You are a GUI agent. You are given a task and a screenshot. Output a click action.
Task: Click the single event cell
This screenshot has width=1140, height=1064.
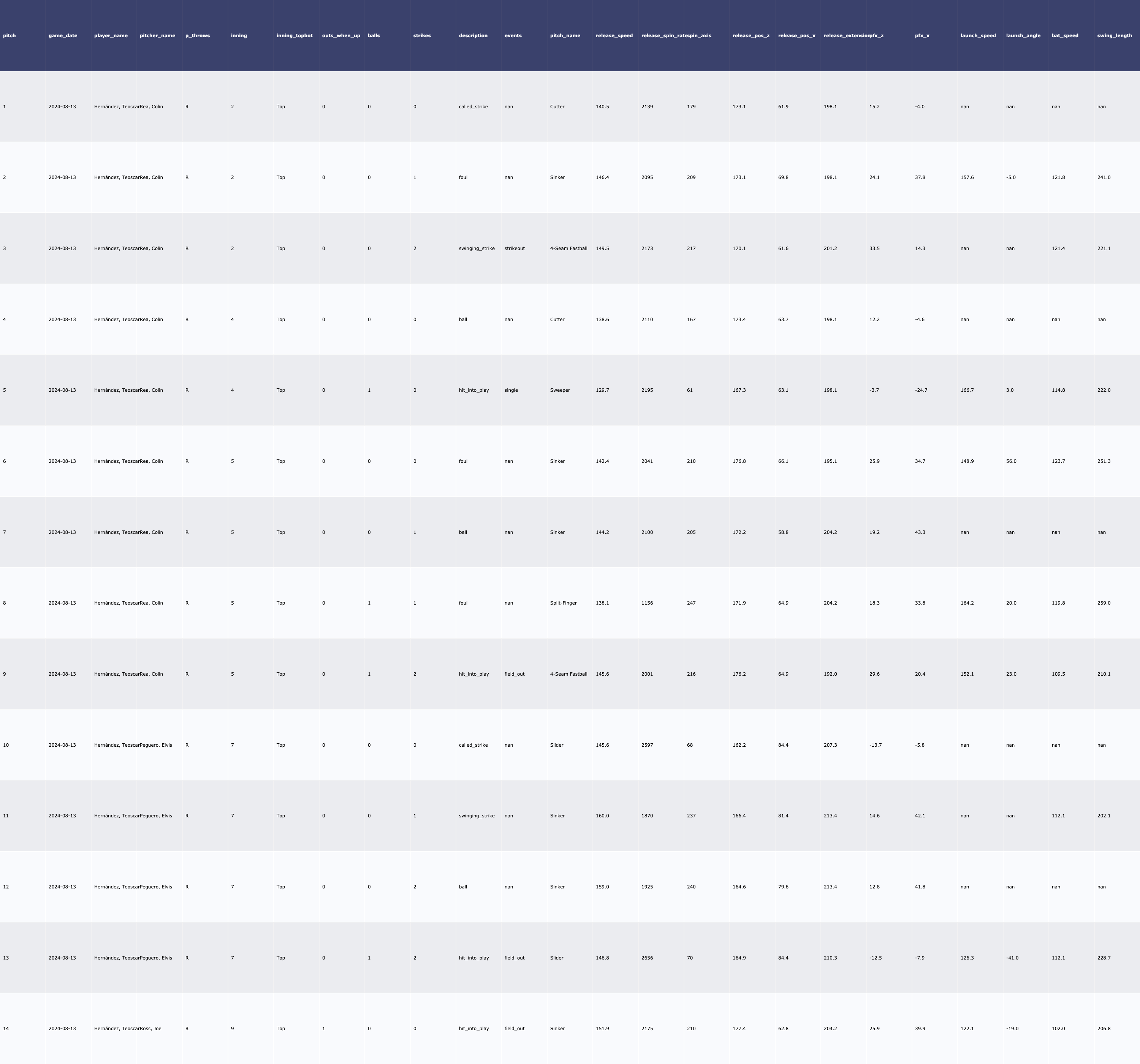(511, 390)
